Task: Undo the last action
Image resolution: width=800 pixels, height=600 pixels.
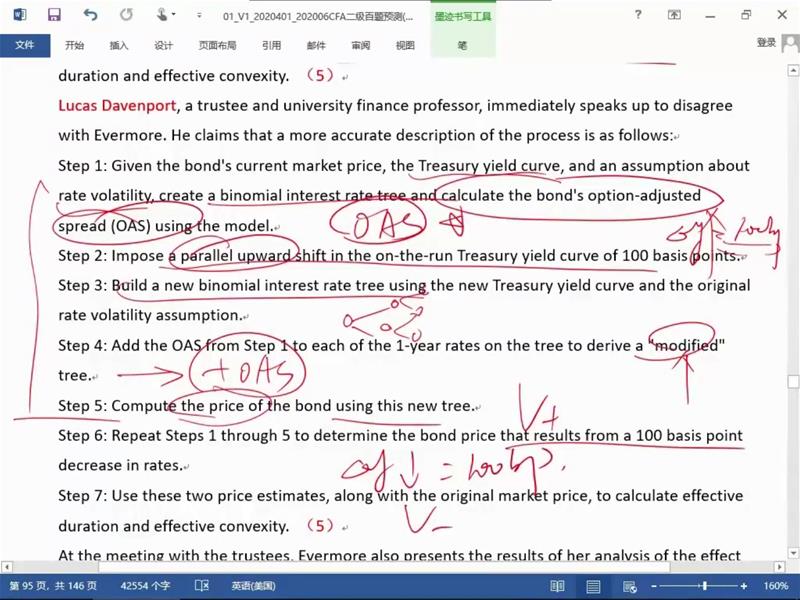Action: click(90, 14)
